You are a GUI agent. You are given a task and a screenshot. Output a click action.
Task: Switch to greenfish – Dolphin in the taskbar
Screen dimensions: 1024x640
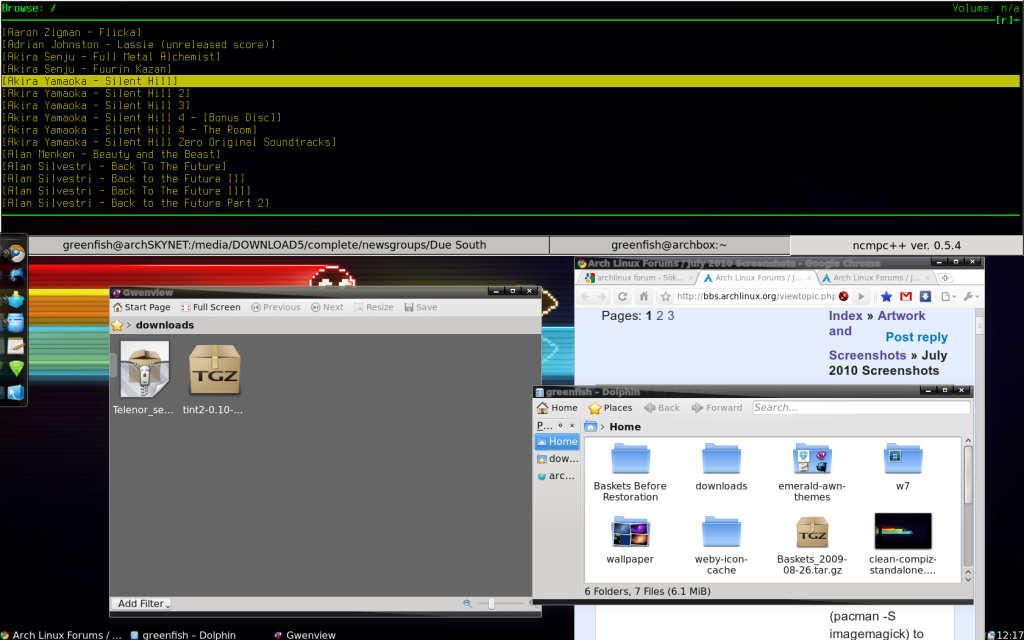tap(183, 635)
